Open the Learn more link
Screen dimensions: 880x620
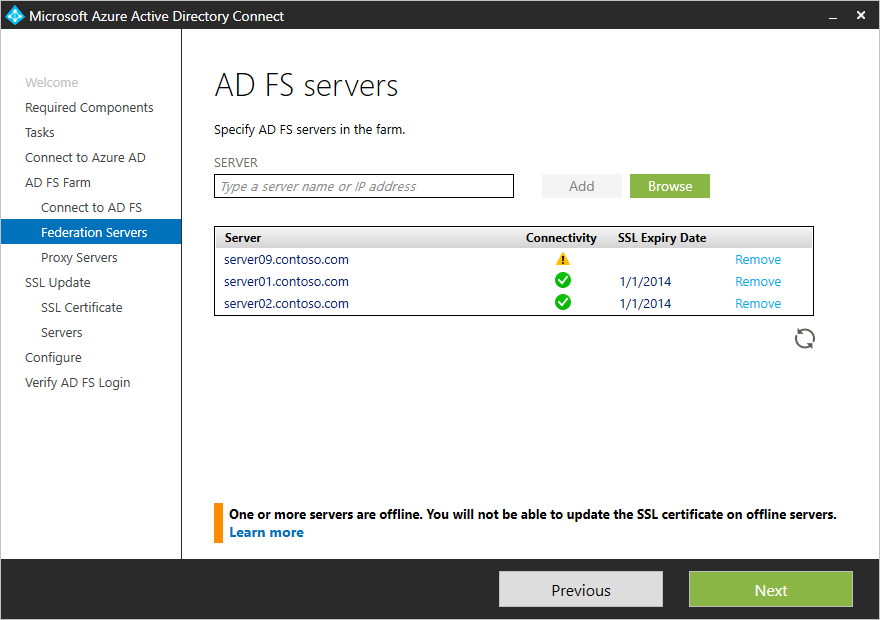266,532
